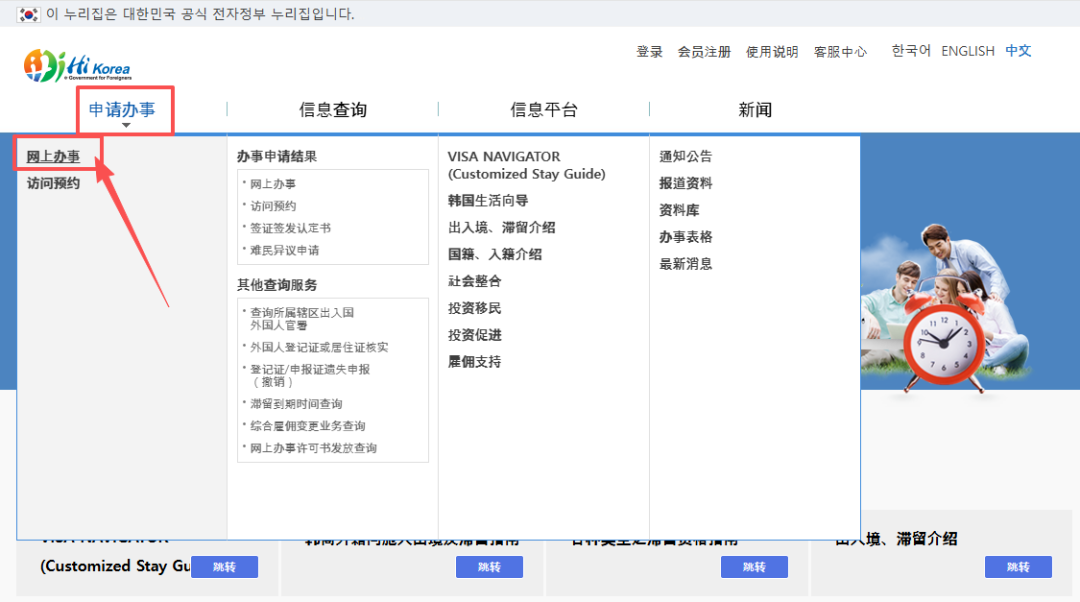Open 登记证/申报证遗失申报(撤销)
The width and height of the screenshot is (1080, 602).
coord(310,375)
